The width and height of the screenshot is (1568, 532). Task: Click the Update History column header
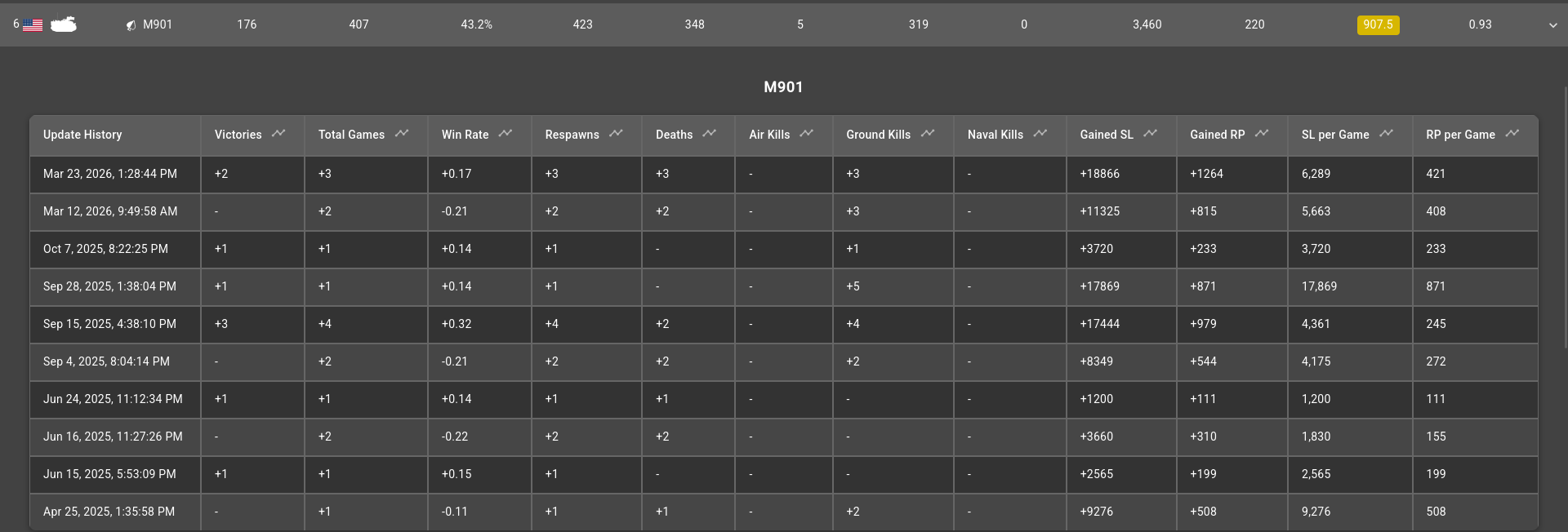pyautogui.click(x=82, y=135)
